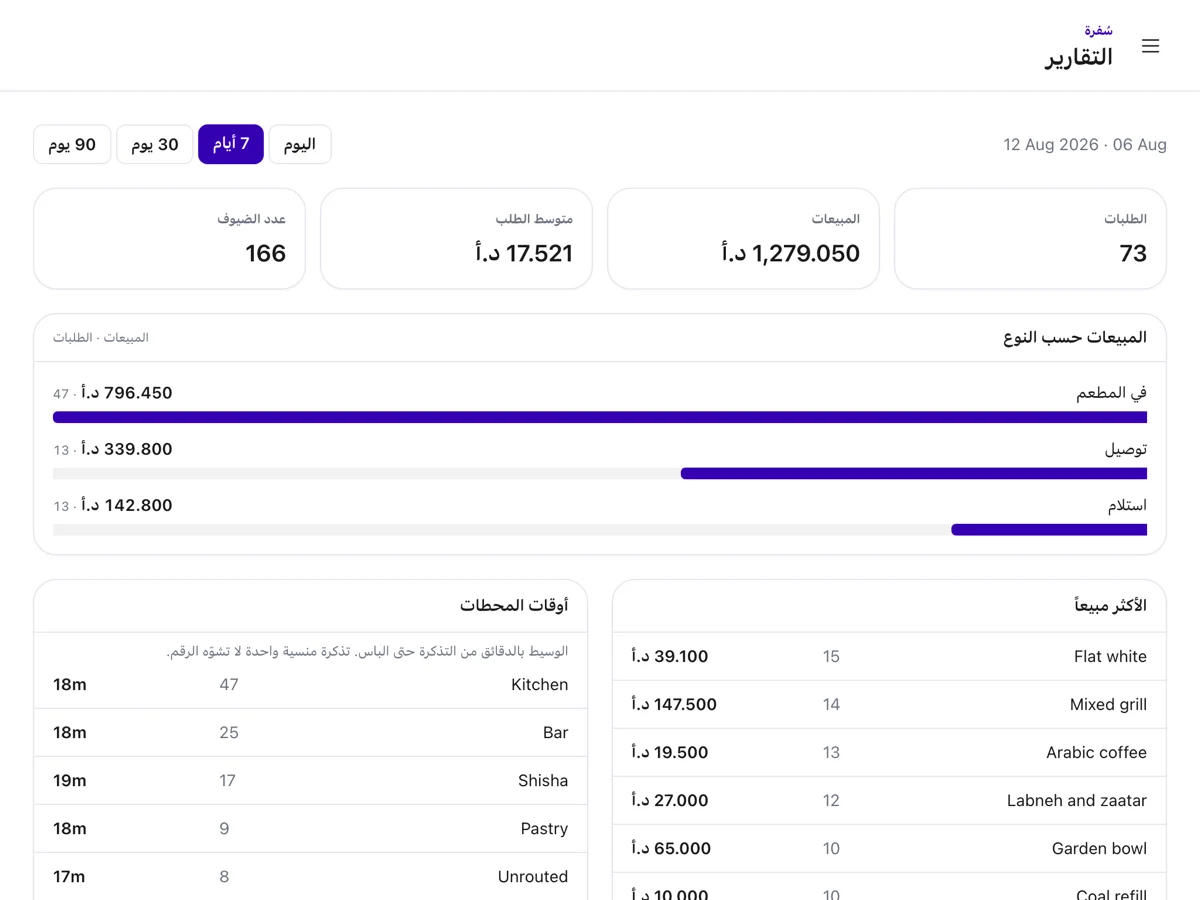Image resolution: width=1200 pixels, height=900 pixels.
Task: Click the 147.500 د.أ amount
Action: click(x=674, y=705)
